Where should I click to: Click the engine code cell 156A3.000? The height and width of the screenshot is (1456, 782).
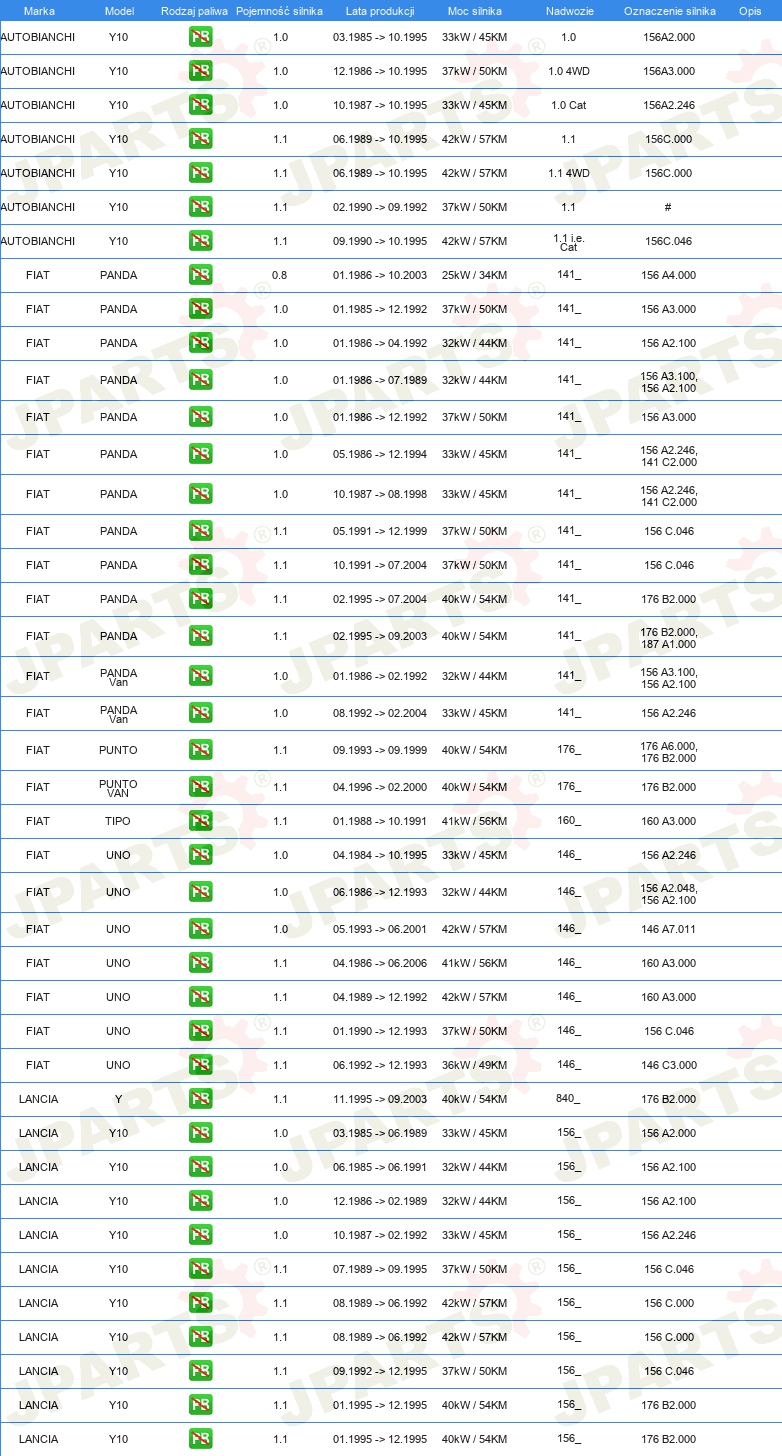tap(669, 71)
